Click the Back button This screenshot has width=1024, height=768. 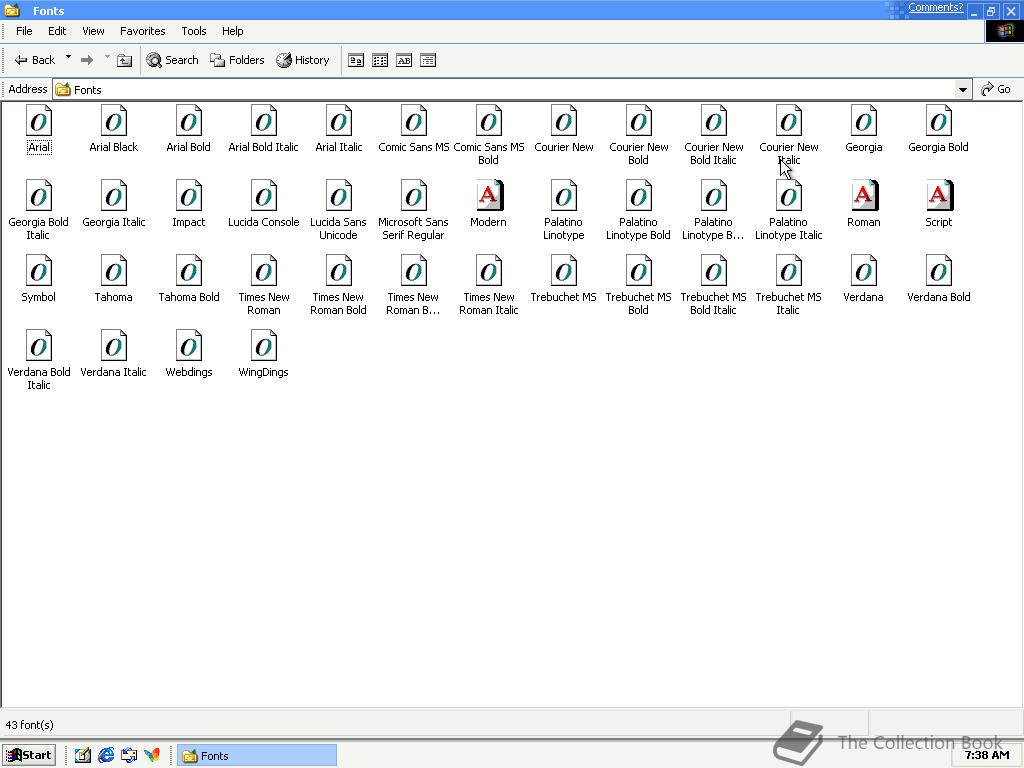coord(35,60)
